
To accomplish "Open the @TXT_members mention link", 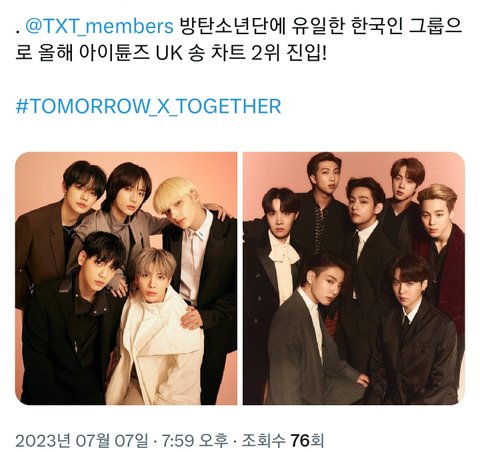I will coord(99,26).
